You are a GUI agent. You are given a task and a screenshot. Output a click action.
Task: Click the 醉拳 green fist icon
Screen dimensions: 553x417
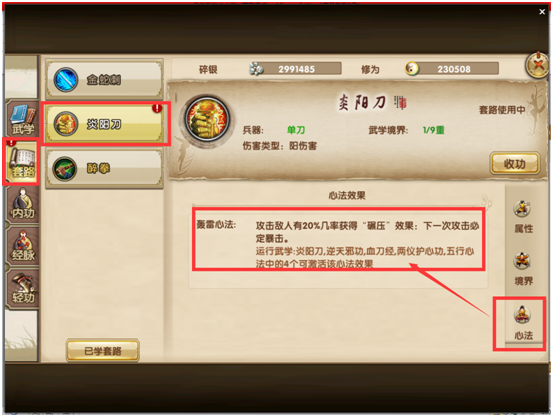[65, 169]
